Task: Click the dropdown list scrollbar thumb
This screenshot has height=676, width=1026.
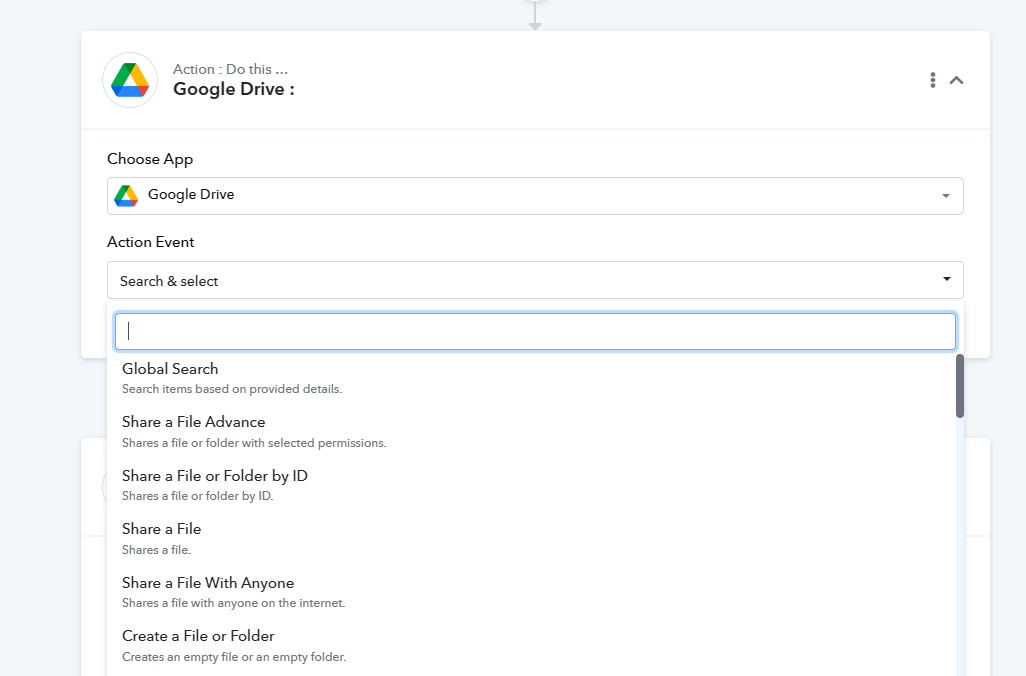Action: (x=960, y=386)
